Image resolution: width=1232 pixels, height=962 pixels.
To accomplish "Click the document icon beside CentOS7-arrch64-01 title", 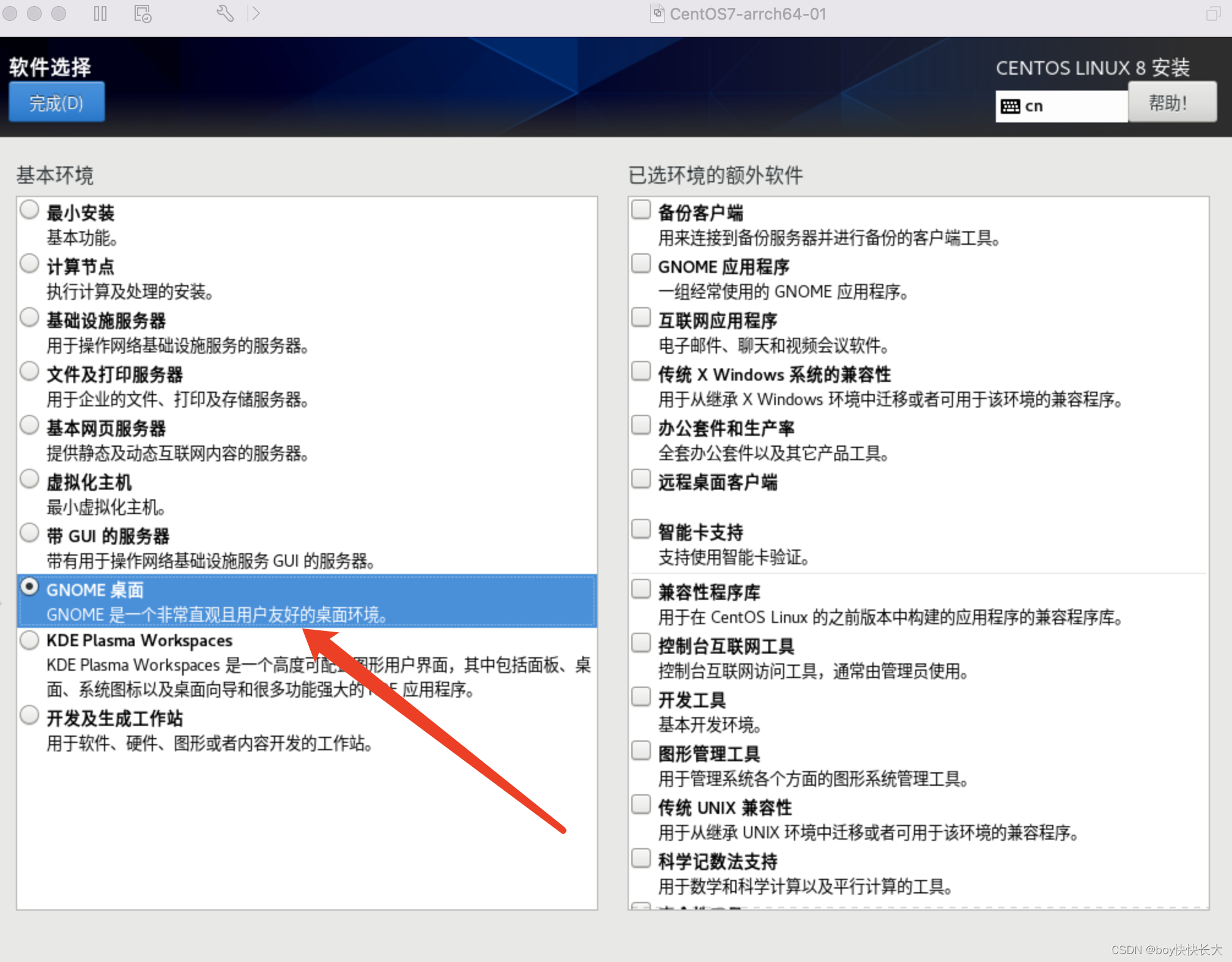I will point(657,13).
